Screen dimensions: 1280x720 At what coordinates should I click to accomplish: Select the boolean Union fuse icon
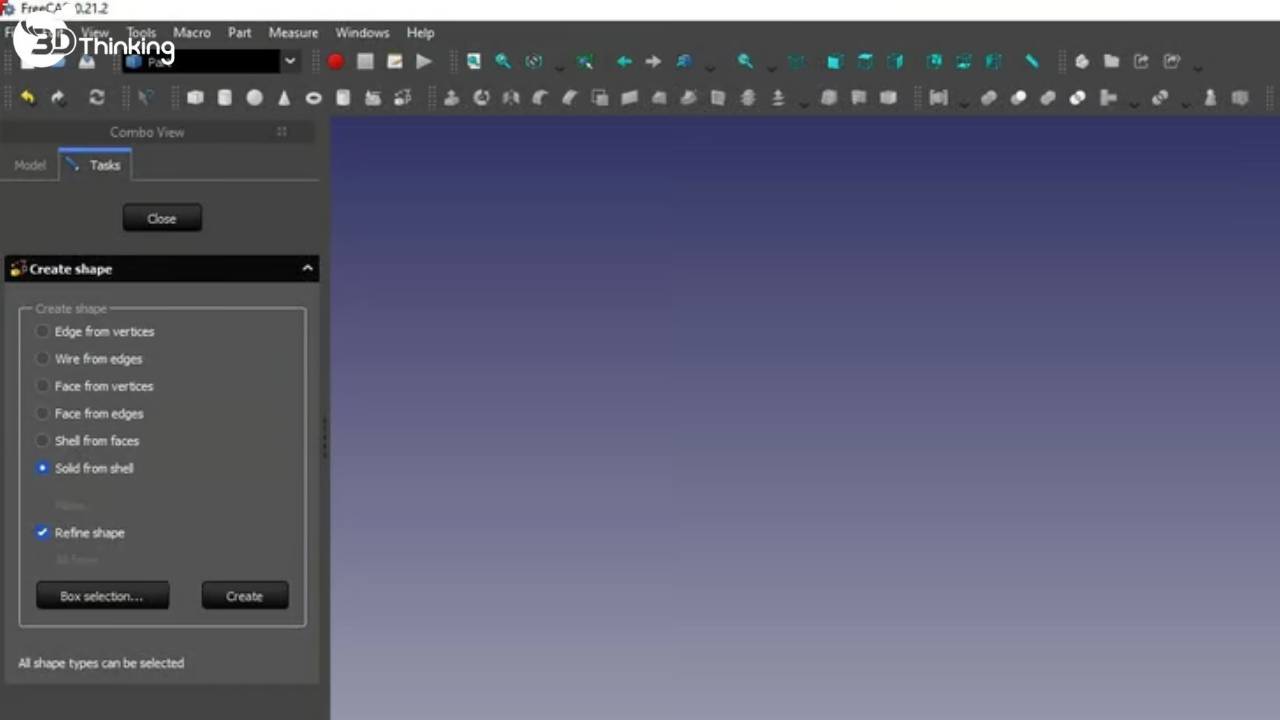1048,98
